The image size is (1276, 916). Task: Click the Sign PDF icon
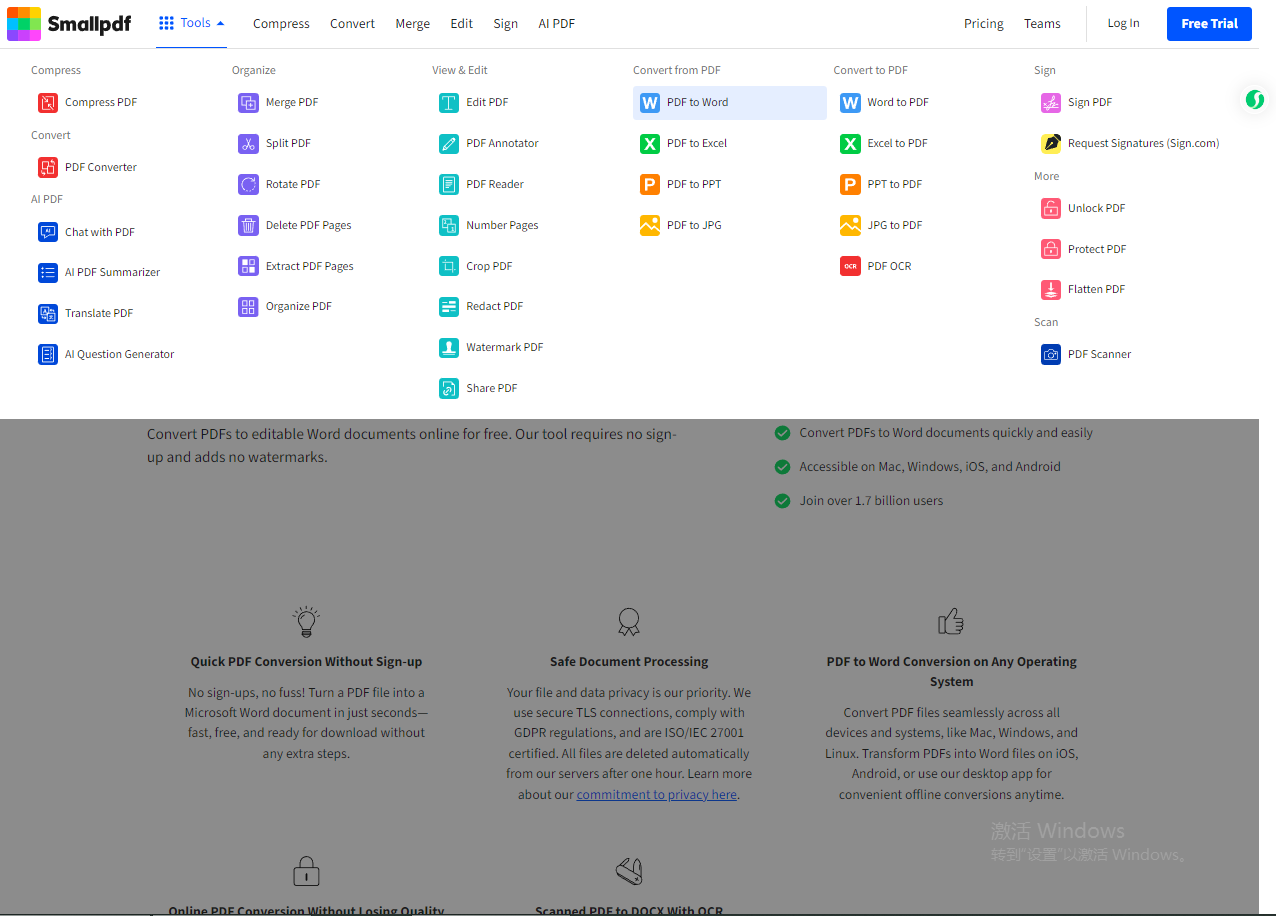click(1051, 103)
